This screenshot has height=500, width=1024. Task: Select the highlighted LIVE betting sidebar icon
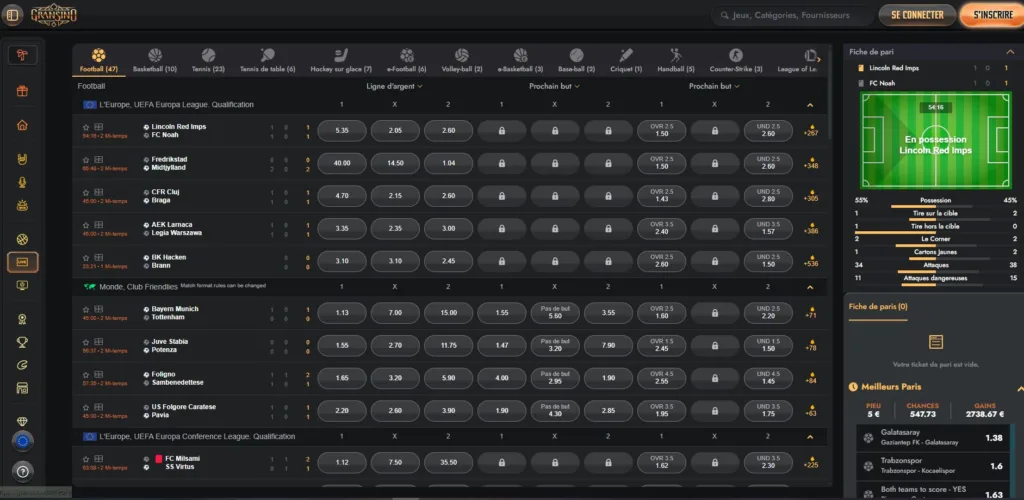coord(22,262)
